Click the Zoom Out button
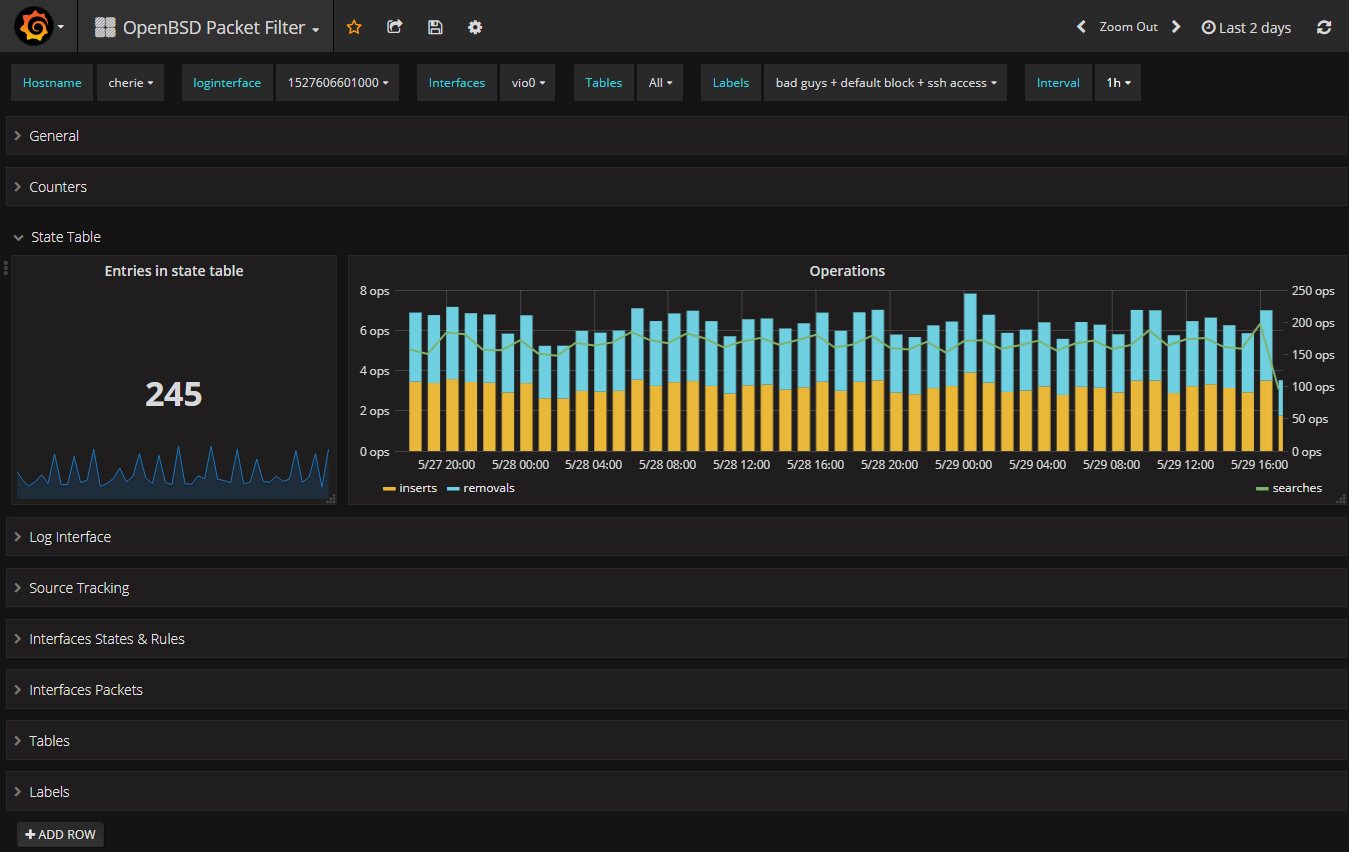This screenshot has height=852, width=1349. [x=1128, y=27]
